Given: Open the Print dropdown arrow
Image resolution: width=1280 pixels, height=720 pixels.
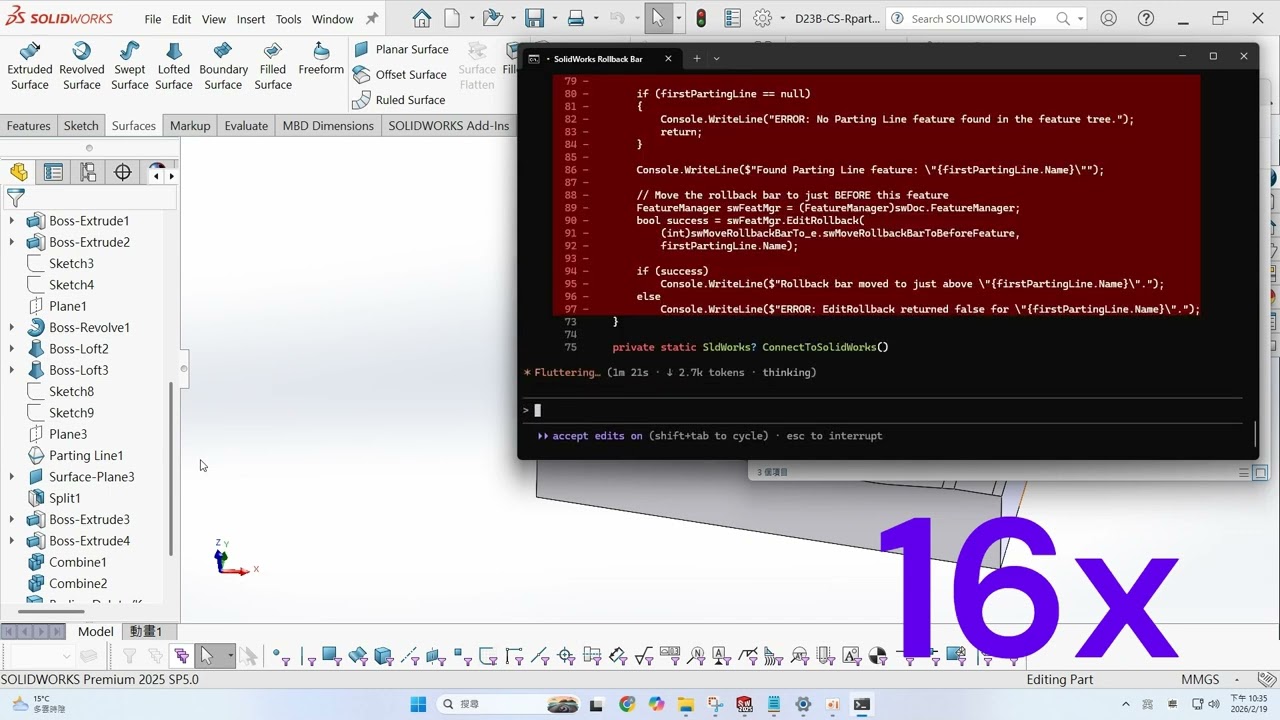Looking at the screenshot, I should coord(595,18).
